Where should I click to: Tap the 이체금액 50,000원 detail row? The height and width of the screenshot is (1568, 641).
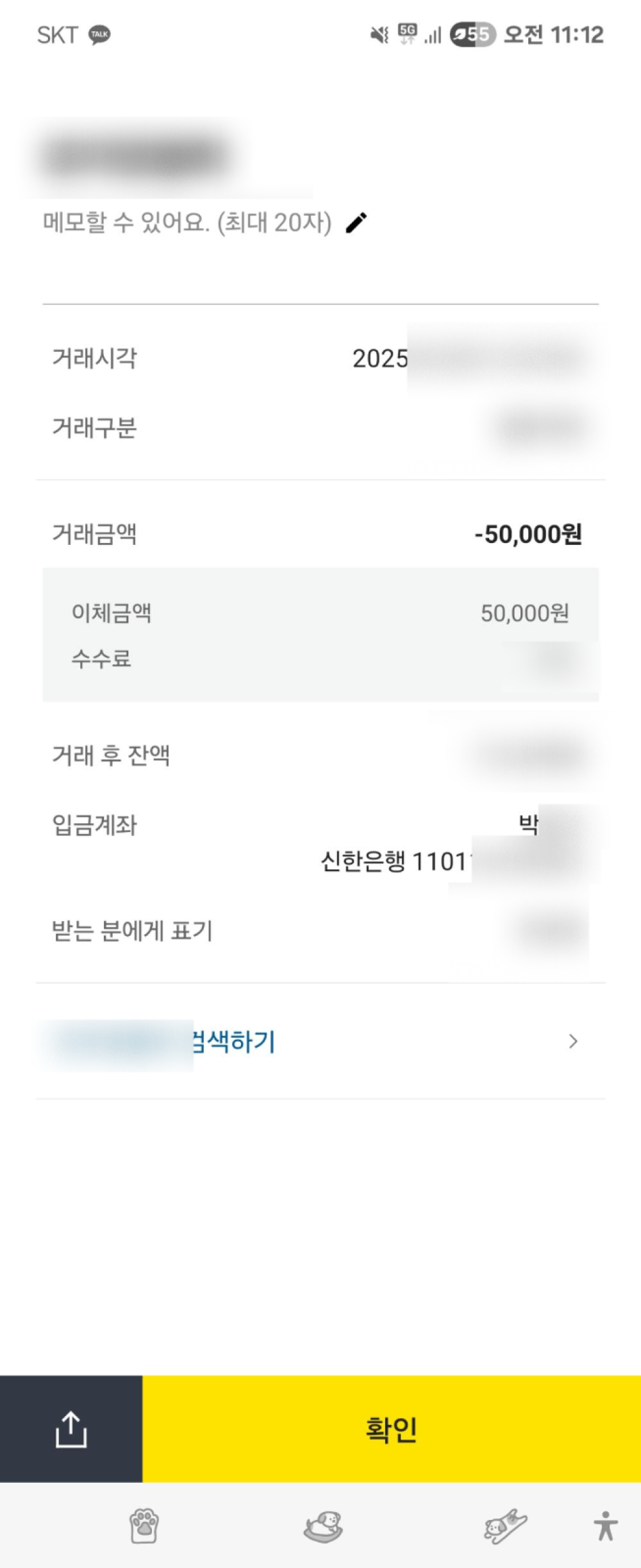click(320, 613)
